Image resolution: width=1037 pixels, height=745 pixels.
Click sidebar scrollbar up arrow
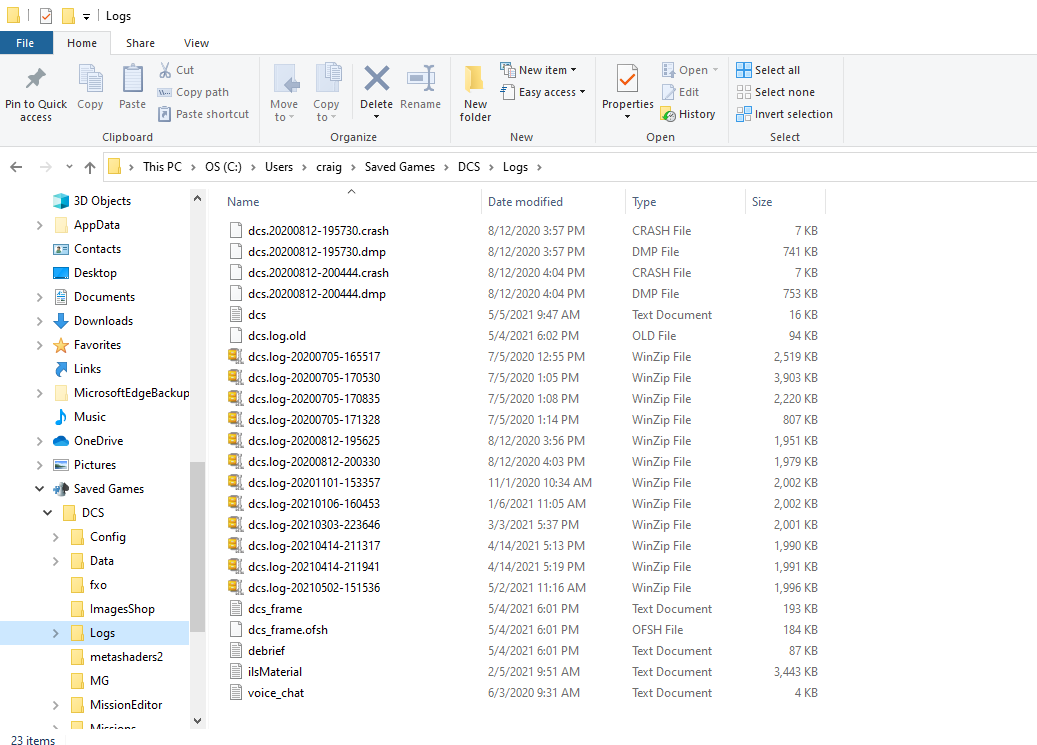pyautogui.click(x=197, y=198)
